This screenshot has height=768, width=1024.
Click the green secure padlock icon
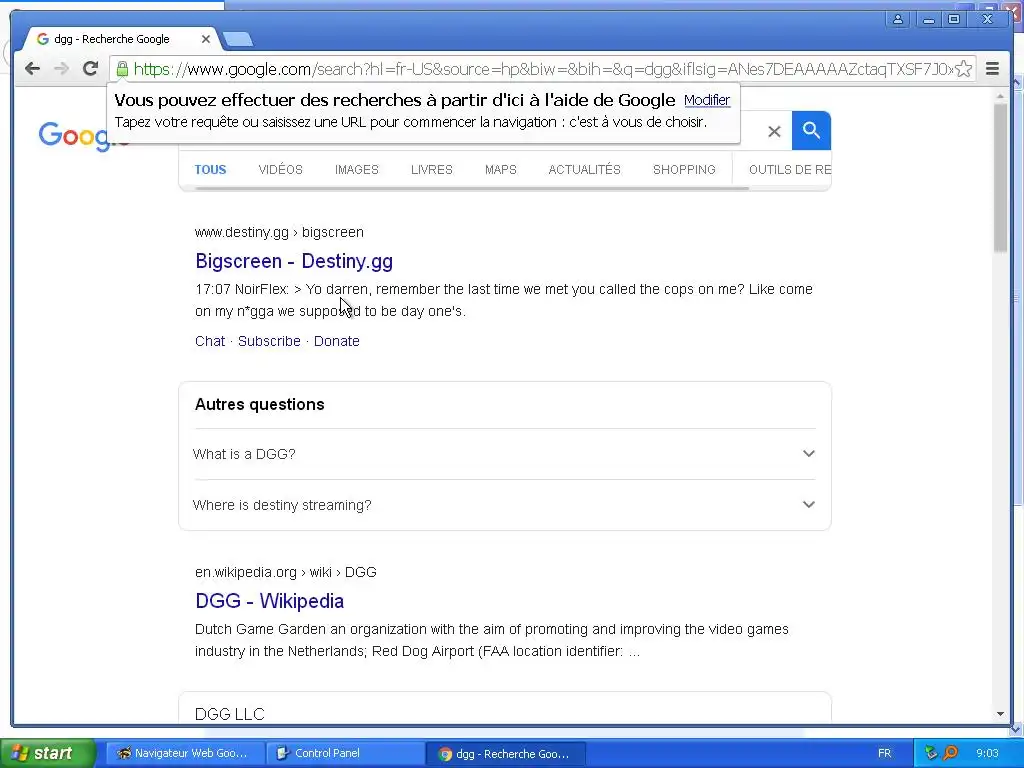click(122, 69)
